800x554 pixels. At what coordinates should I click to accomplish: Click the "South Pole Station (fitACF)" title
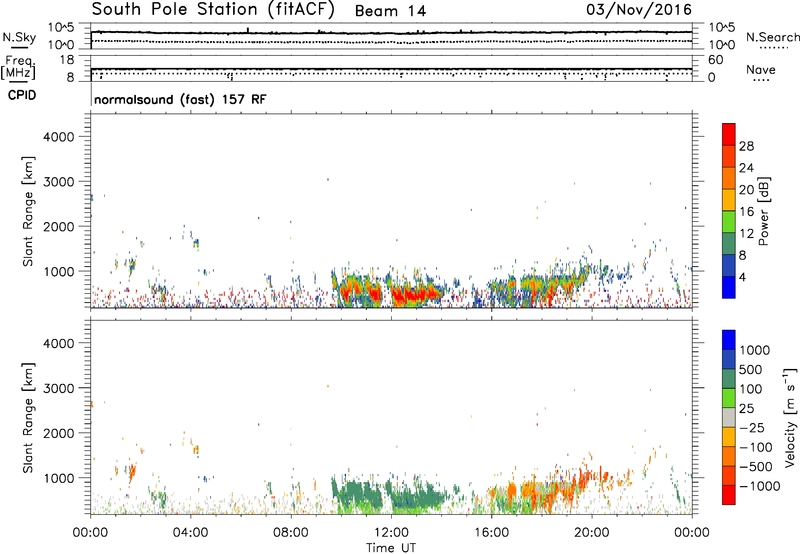pyautogui.click(x=213, y=10)
